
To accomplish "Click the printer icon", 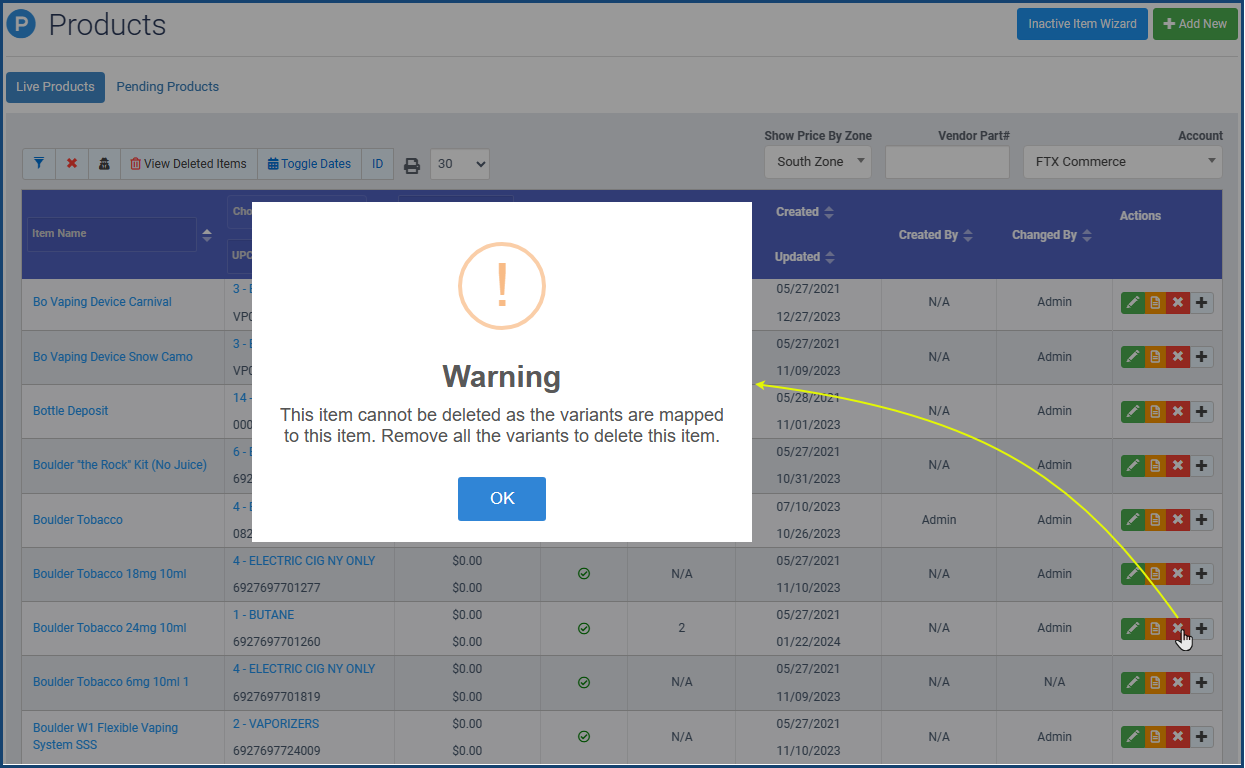I will click(411, 165).
